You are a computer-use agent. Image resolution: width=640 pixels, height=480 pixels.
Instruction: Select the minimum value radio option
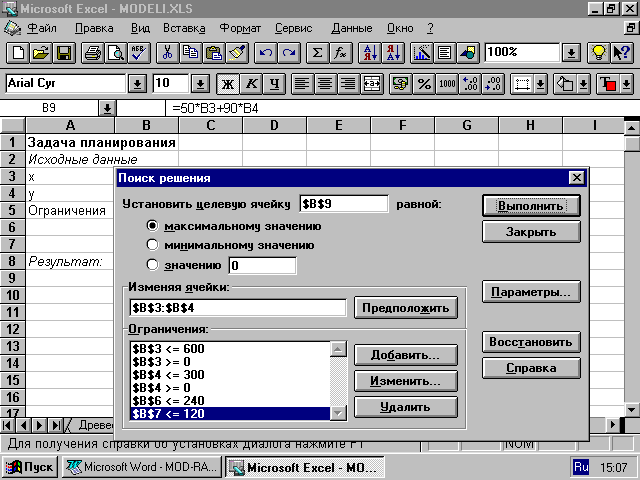[x=152, y=245]
